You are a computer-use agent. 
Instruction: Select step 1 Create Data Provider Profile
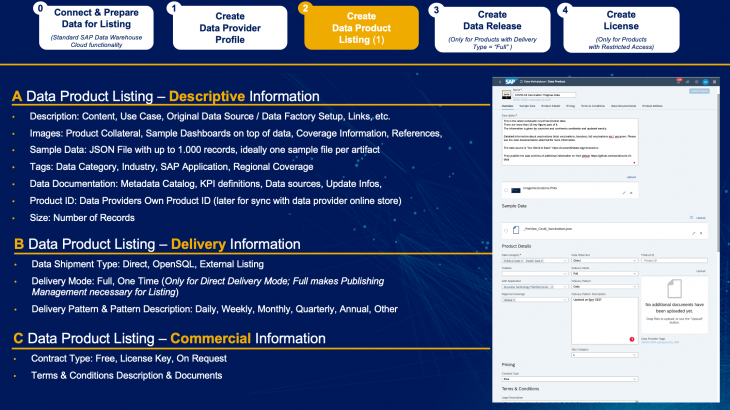230,28
